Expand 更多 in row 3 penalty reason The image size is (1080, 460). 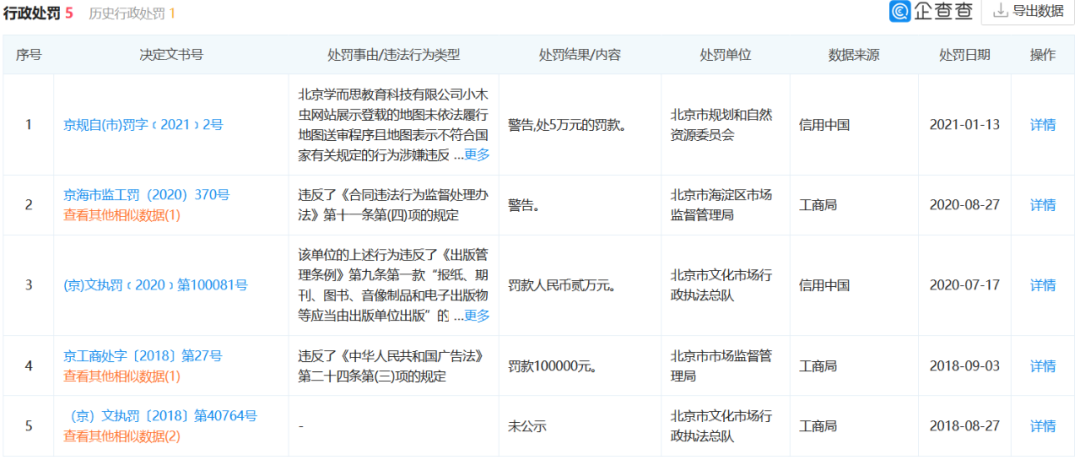click(x=477, y=316)
